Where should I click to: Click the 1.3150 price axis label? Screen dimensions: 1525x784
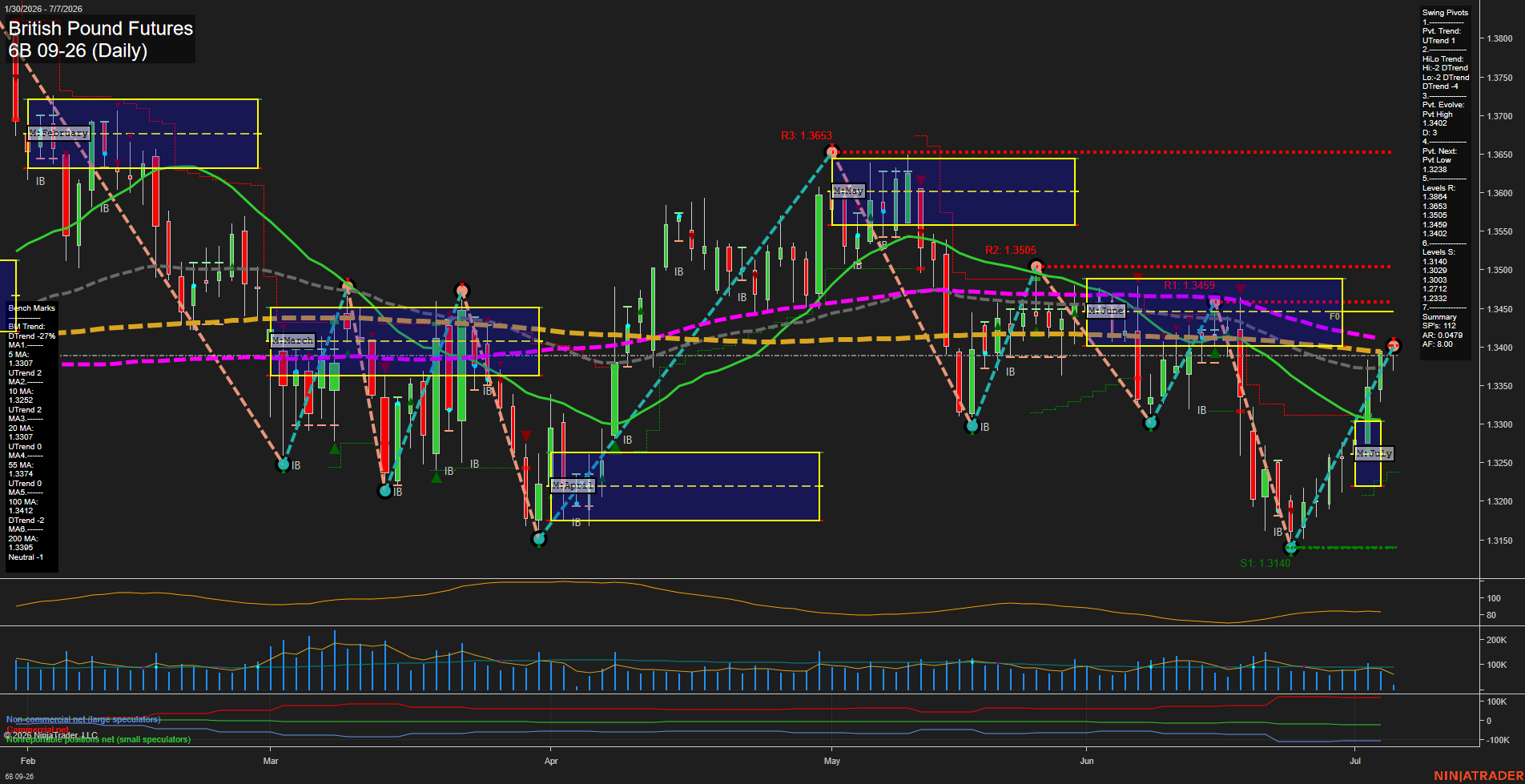point(1499,541)
